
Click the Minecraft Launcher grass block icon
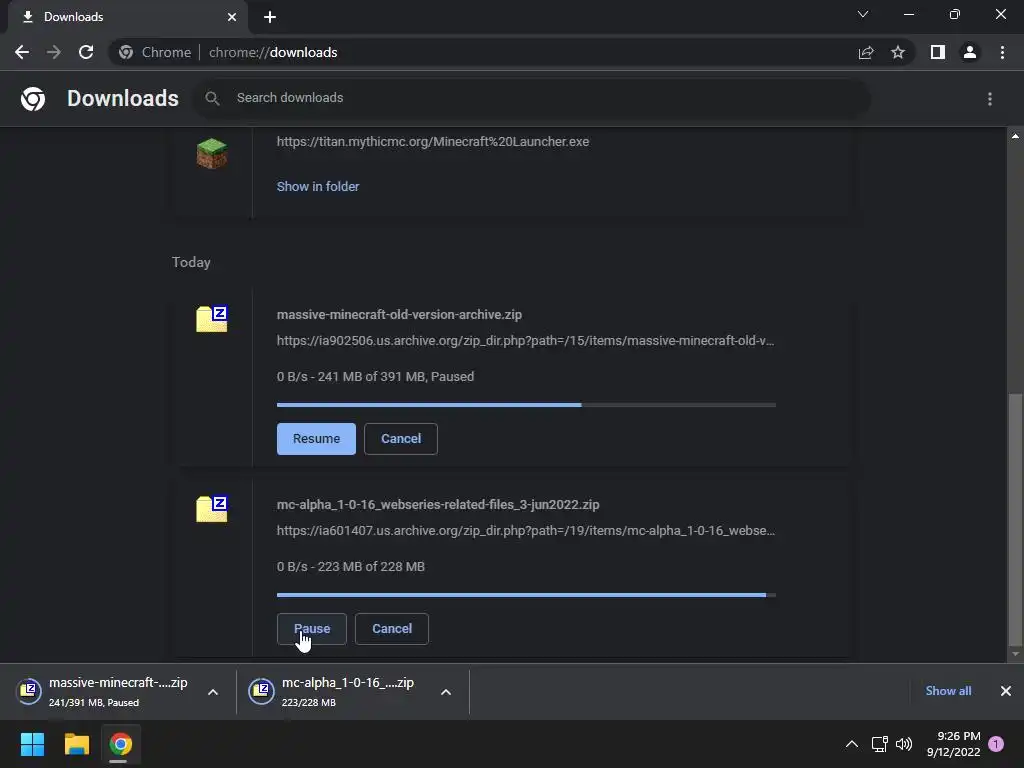(x=212, y=153)
